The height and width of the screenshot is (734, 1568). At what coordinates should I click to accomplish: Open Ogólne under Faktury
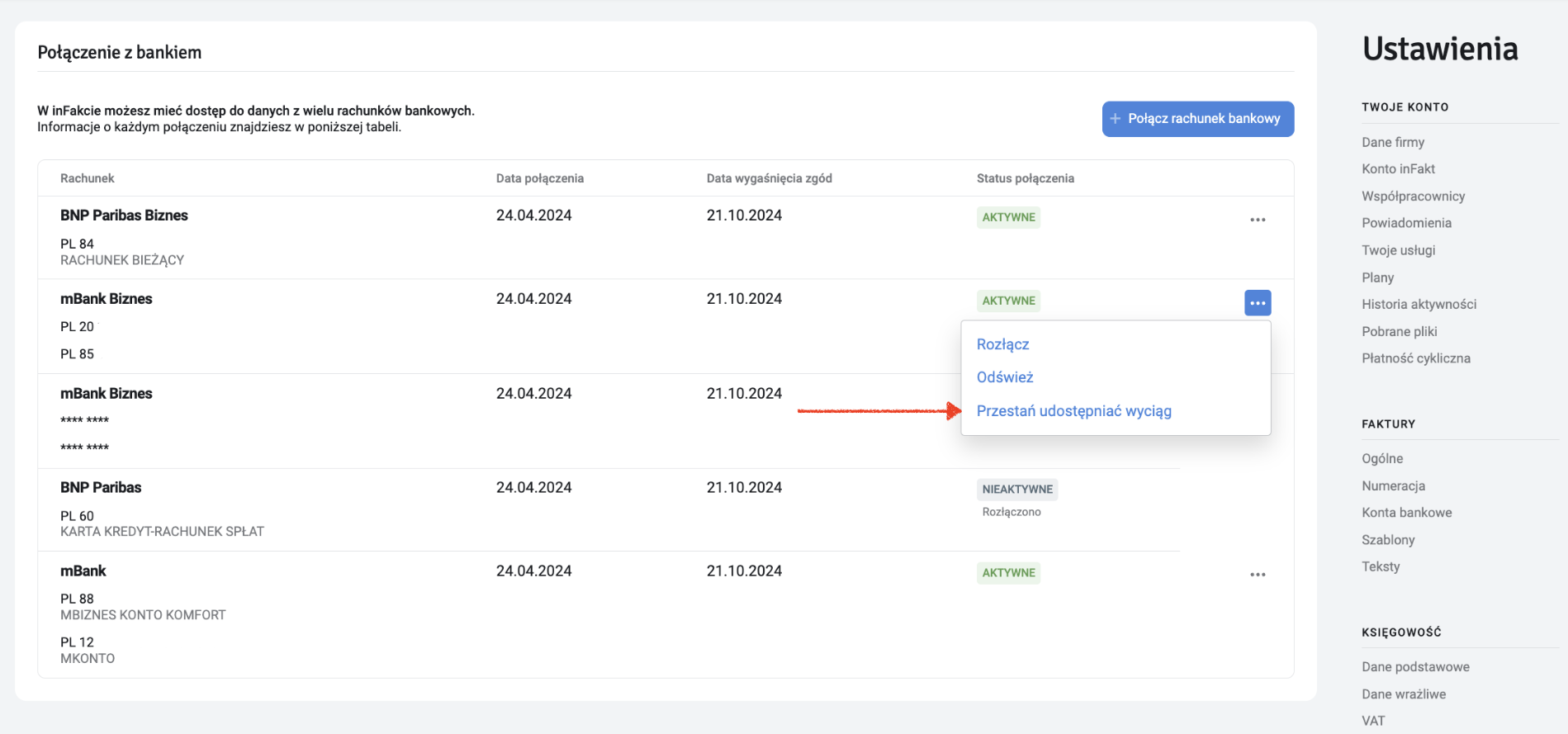(1382, 458)
